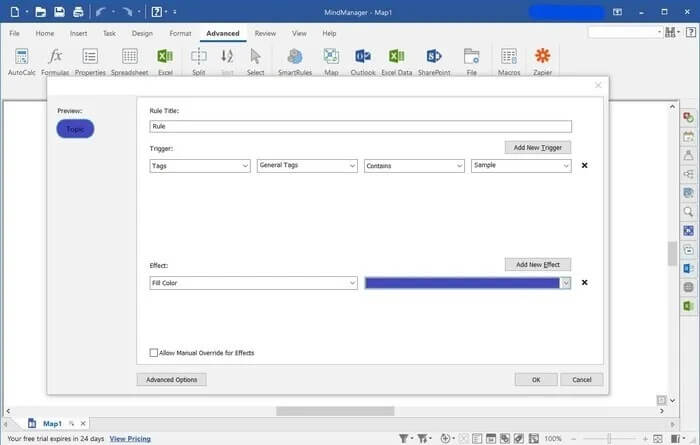
Task: Click the SharePoint icon
Action: tap(434, 62)
